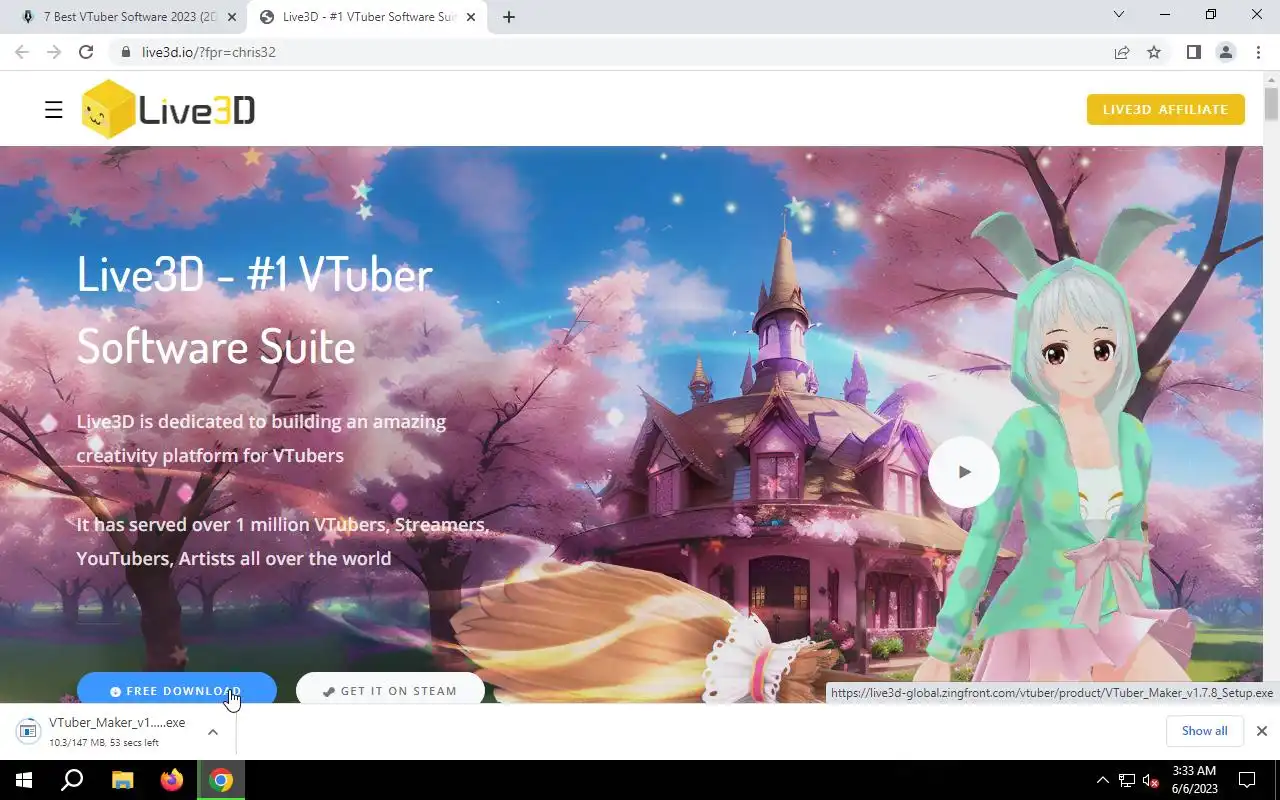This screenshot has height=800, width=1280.
Task: Bookmark this page with star
Action: tap(1154, 52)
